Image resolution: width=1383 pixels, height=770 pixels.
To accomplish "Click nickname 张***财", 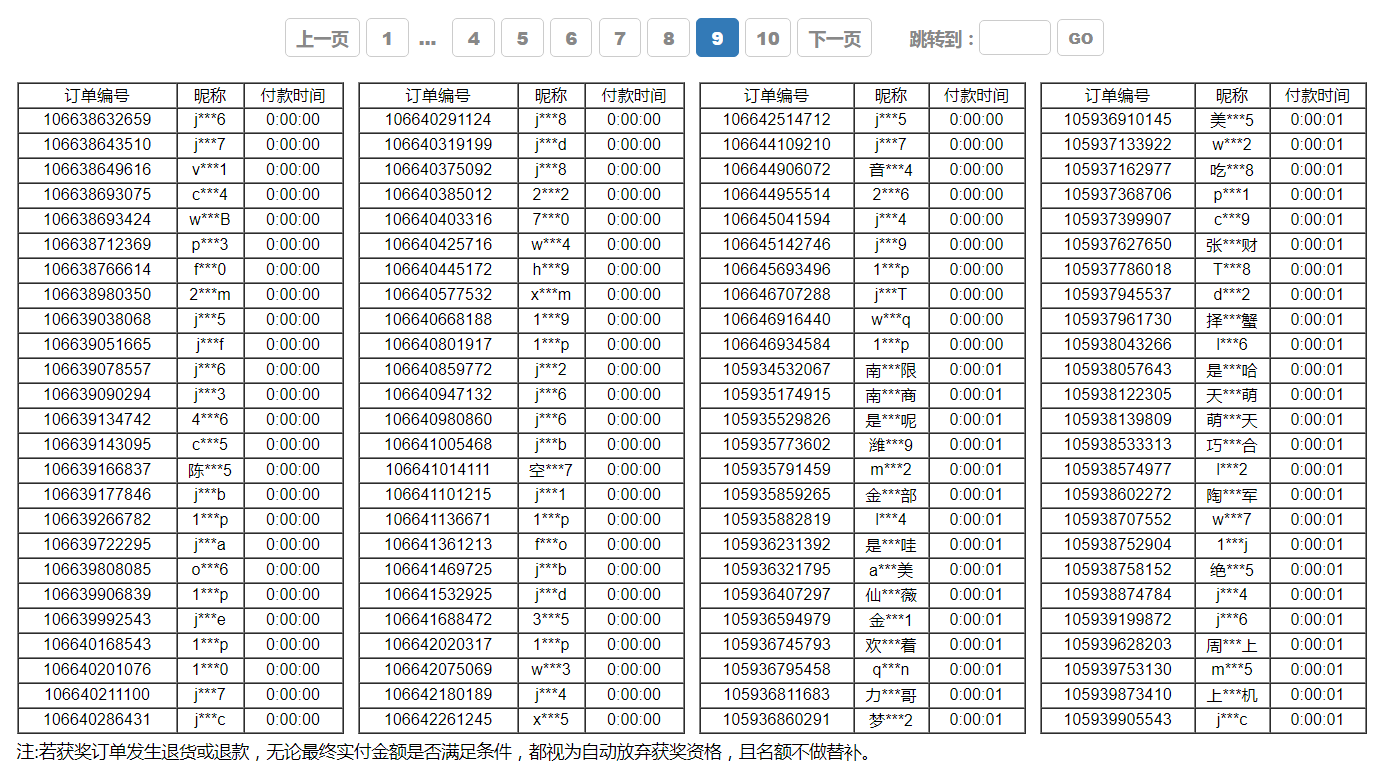I will [1232, 245].
